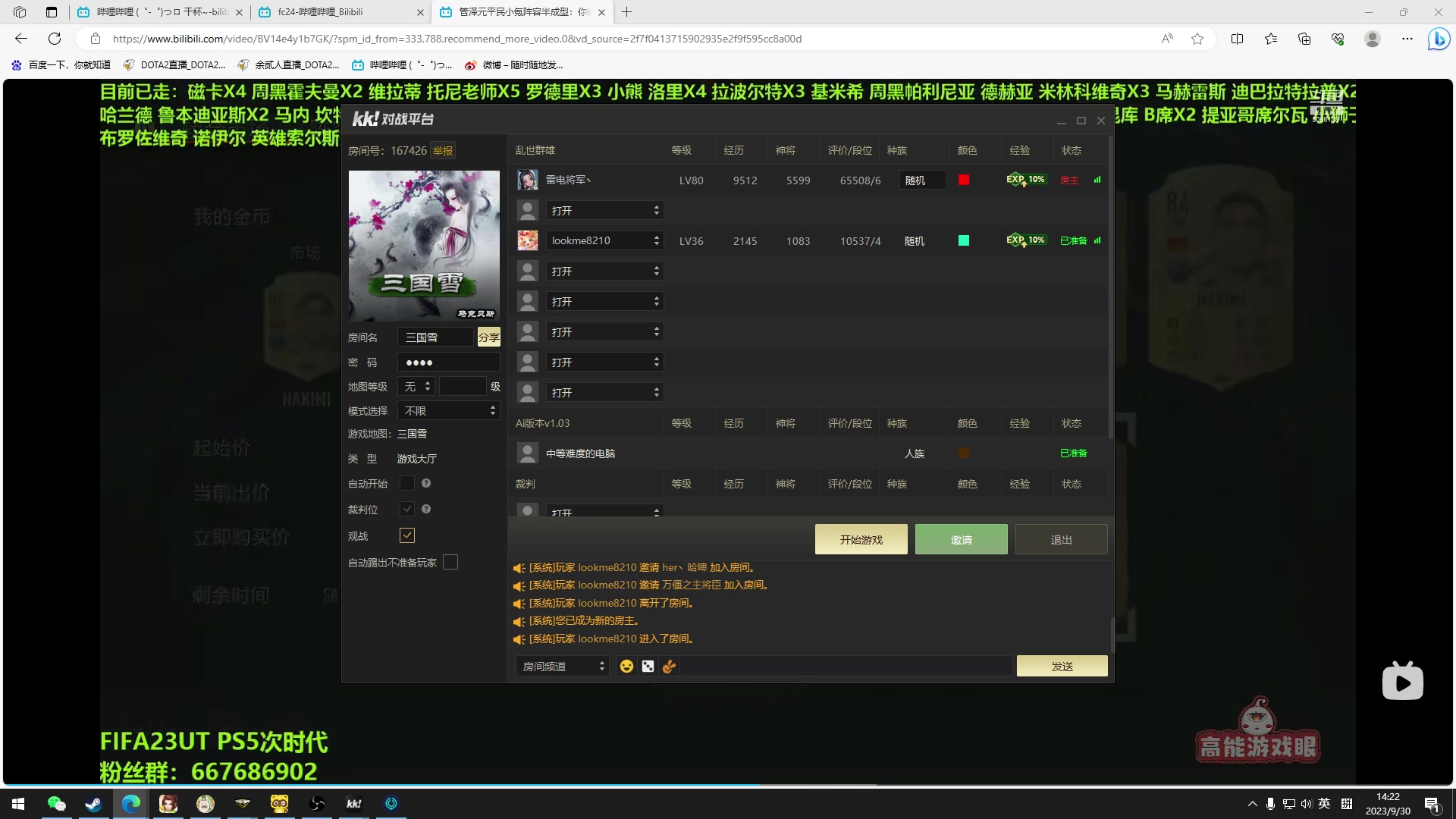Open the 模式选择 dropdown showing 不限
Image resolution: width=1456 pixels, height=819 pixels.
[x=449, y=410]
